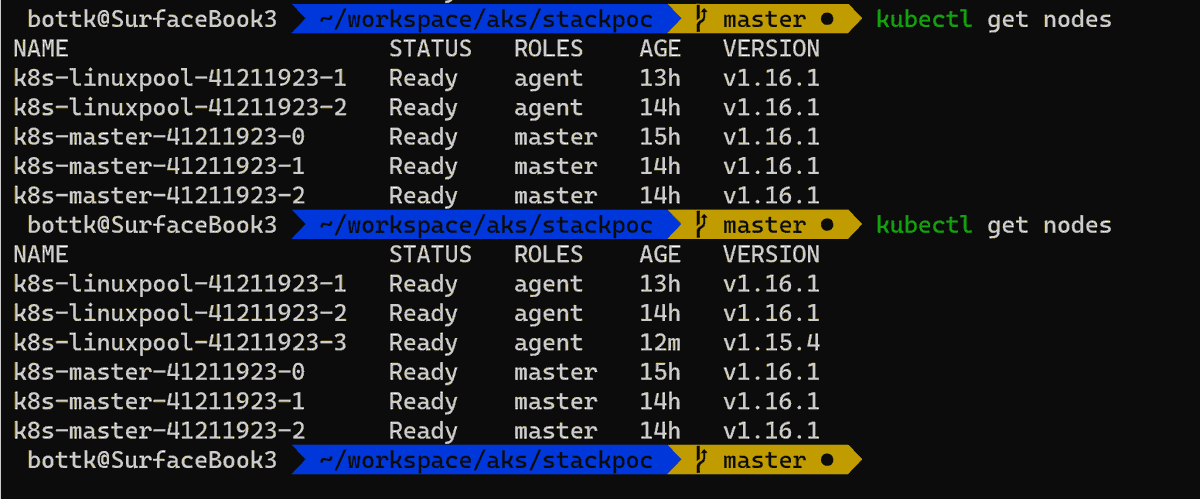Click NAME header in the six-node listing

tap(41, 254)
